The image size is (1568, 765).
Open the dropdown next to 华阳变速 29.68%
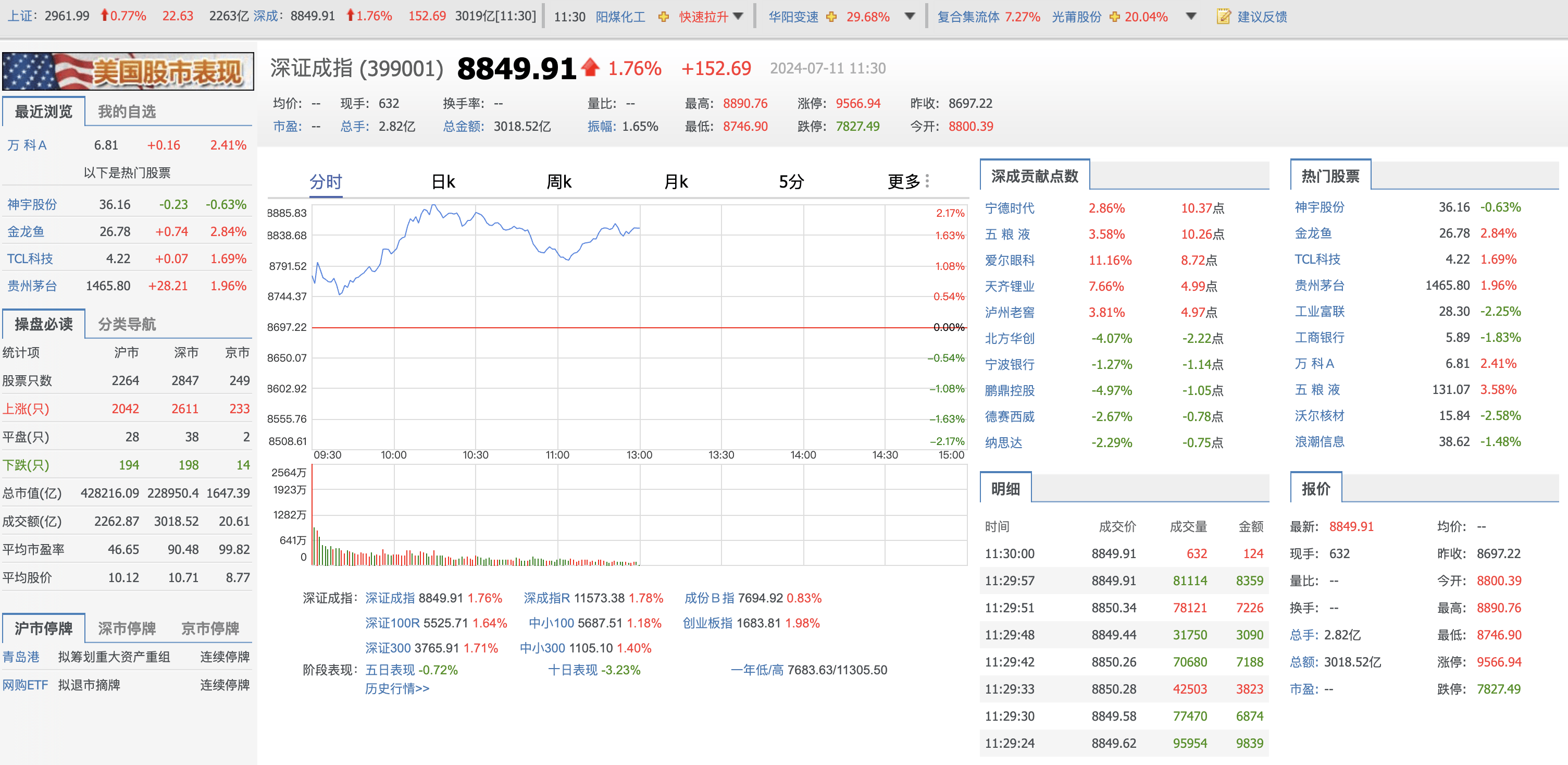point(910,17)
